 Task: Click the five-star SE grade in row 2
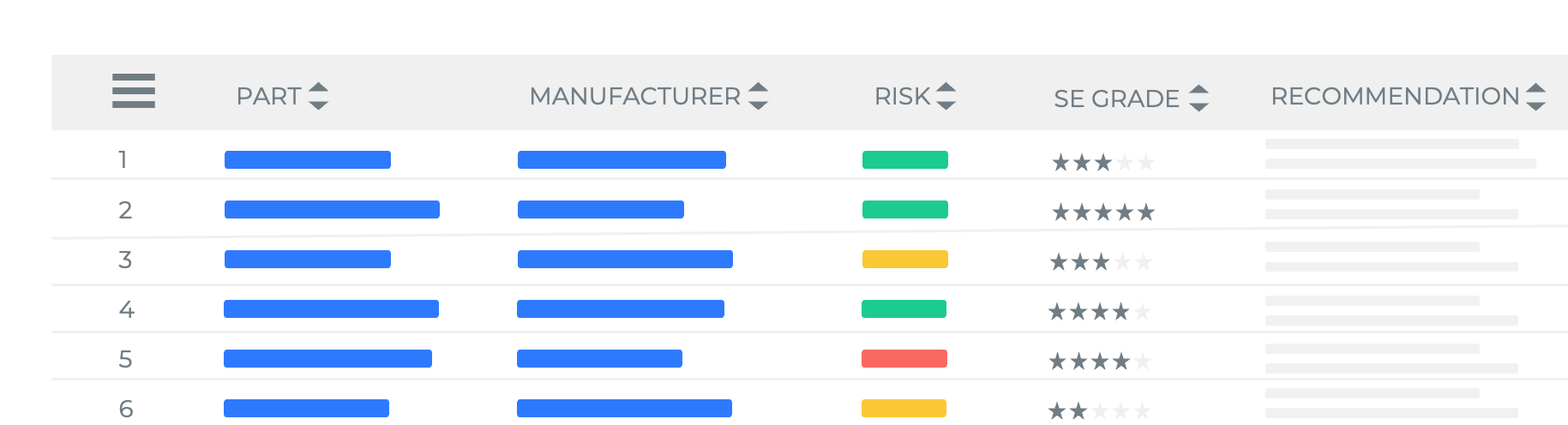(1103, 212)
